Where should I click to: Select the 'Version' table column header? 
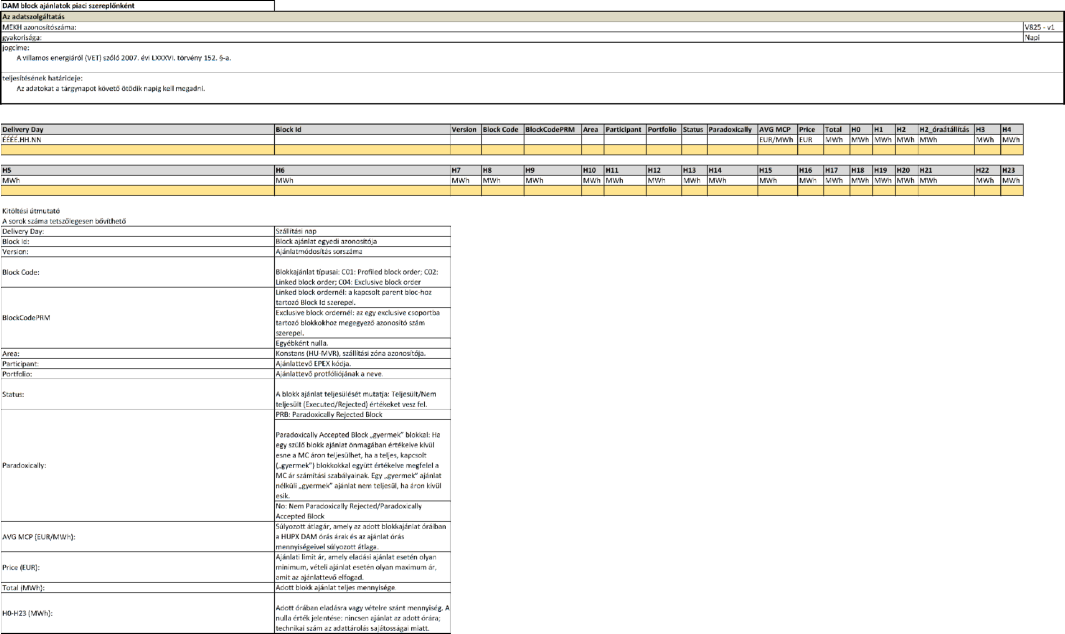tap(466, 129)
